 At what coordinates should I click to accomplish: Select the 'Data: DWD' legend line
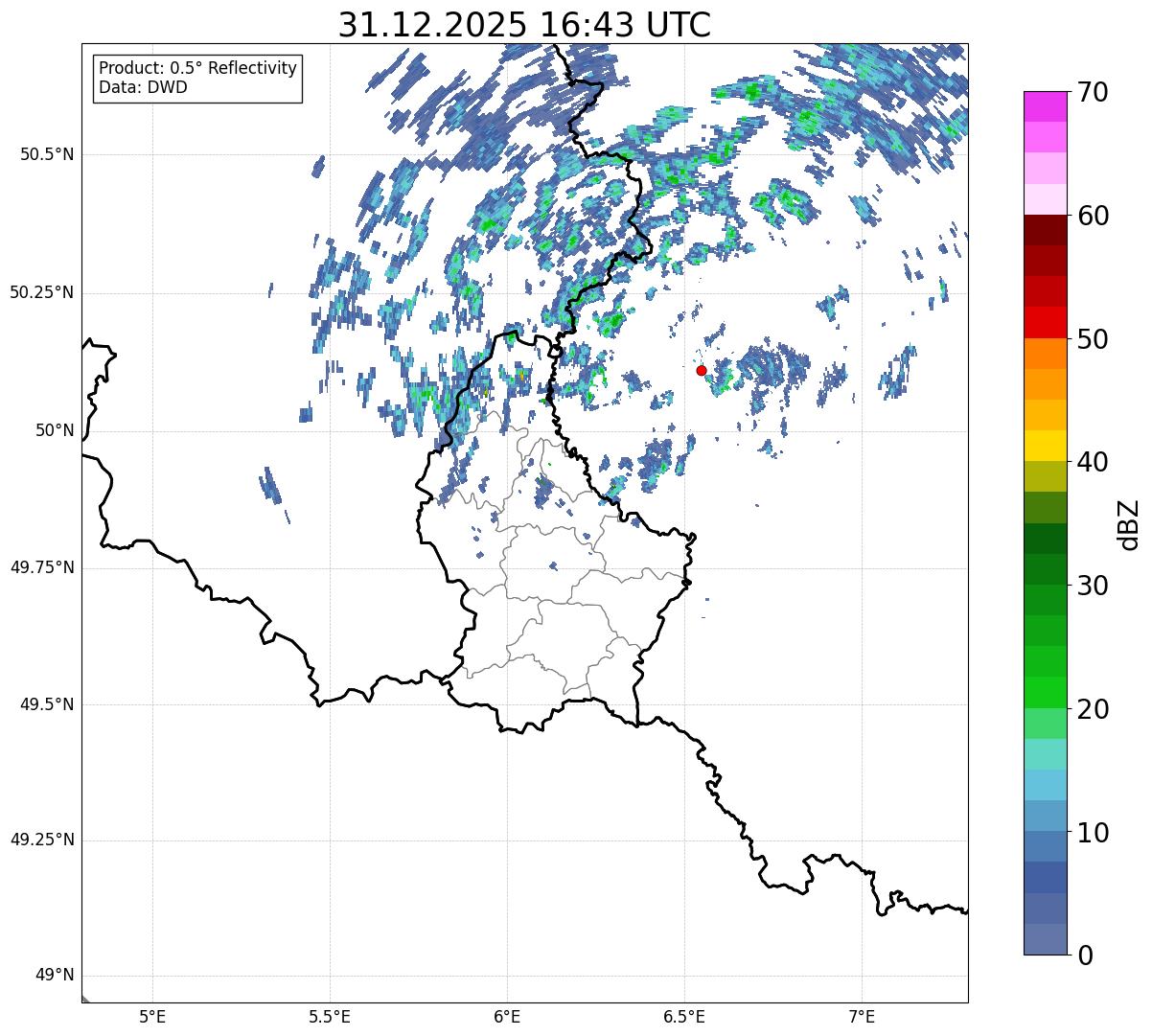(143, 87)
